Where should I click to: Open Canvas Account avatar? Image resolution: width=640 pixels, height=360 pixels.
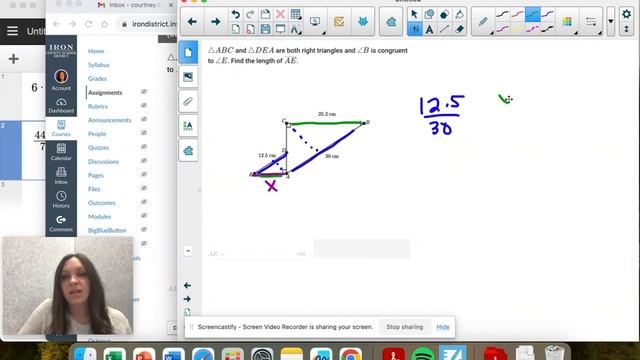tap(61, 80)
